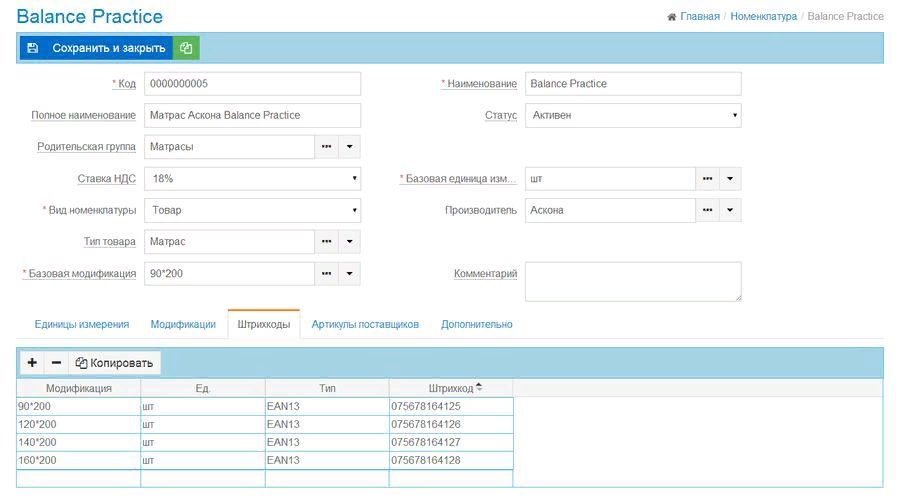
Task: Open the Ставка НДС dropdown
Action: (x=252, y=179)
